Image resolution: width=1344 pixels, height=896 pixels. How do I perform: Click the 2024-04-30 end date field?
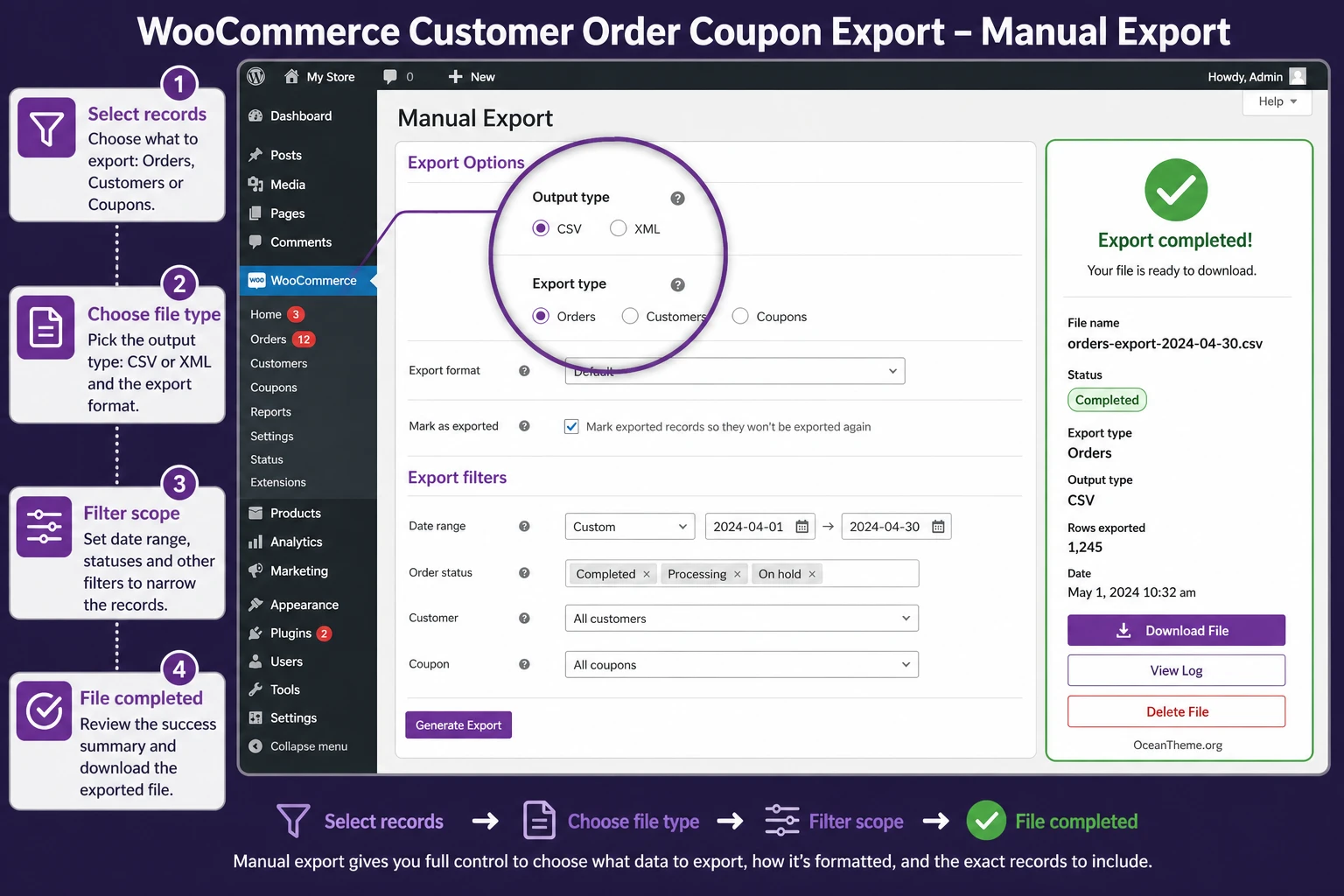(x=896, y=526)
